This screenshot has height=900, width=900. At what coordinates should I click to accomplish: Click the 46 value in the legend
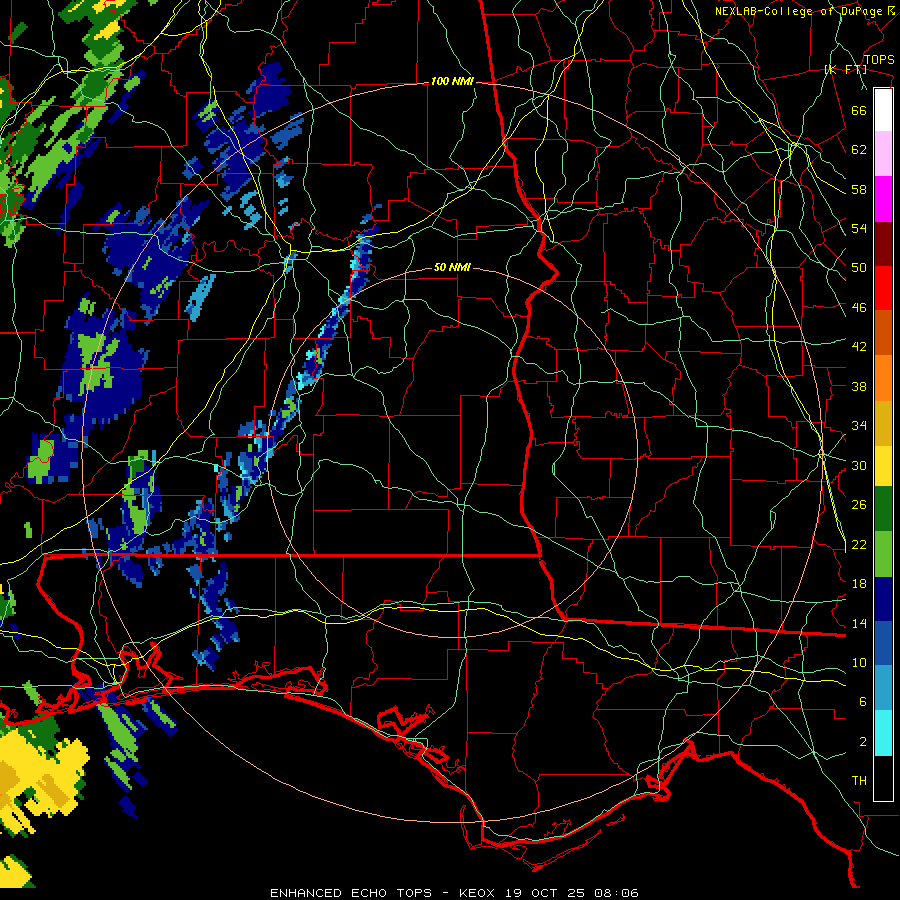point(859,308)
